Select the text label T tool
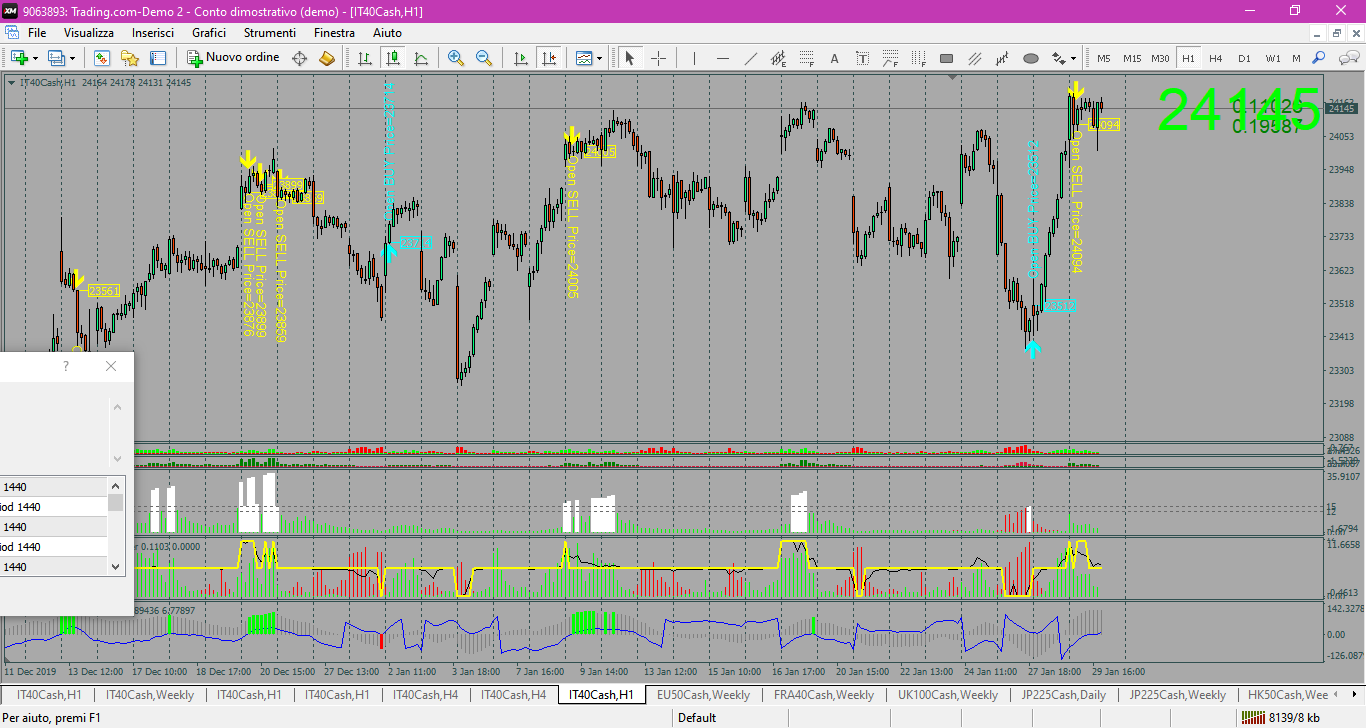This screenshot has width=1366, height=728. click(862, 58)
